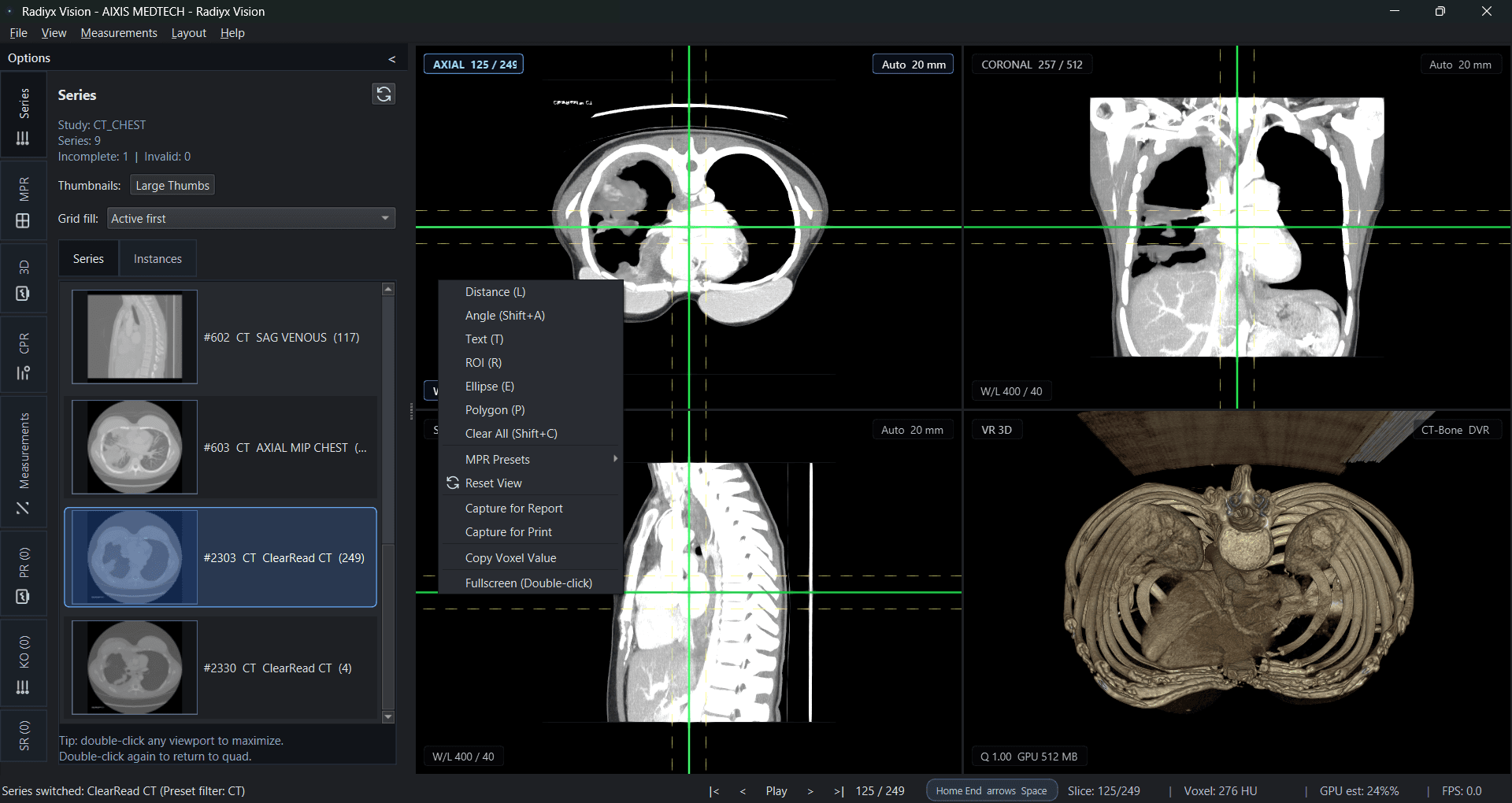Choose Distance (L) from context menu
The height and width of the screenshot is (803, 1512).
coord(531,292)
